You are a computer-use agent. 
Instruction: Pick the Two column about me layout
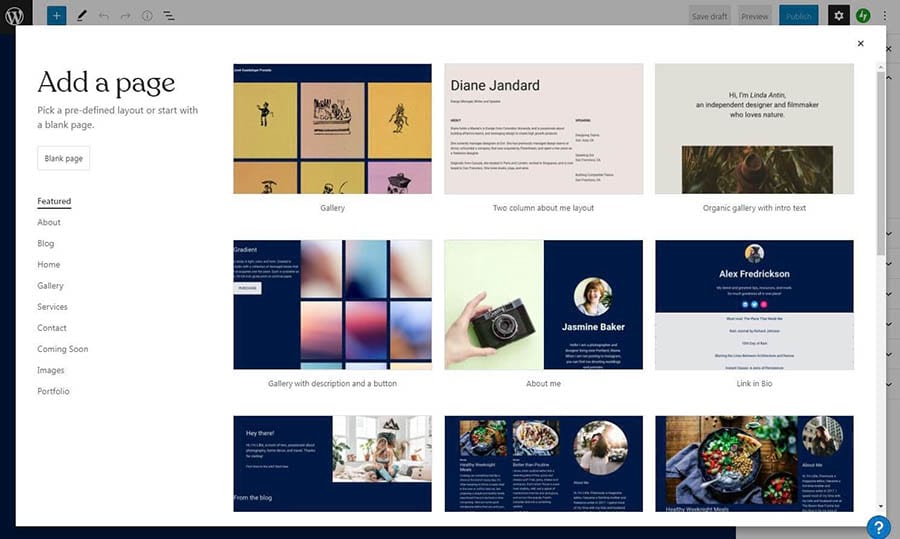point(543,129)
